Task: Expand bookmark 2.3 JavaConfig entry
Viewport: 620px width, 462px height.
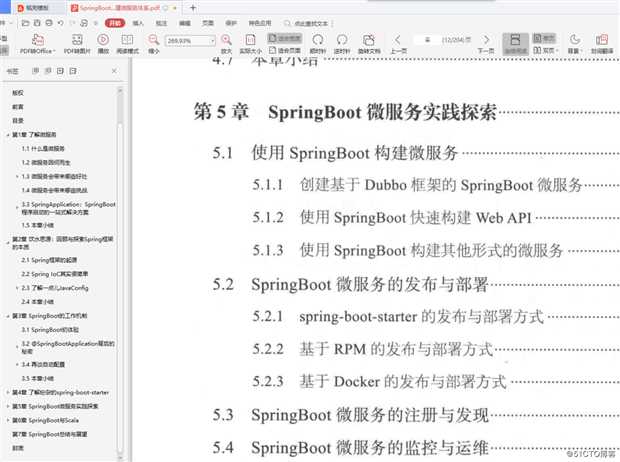Action: (x=17, y=288)
